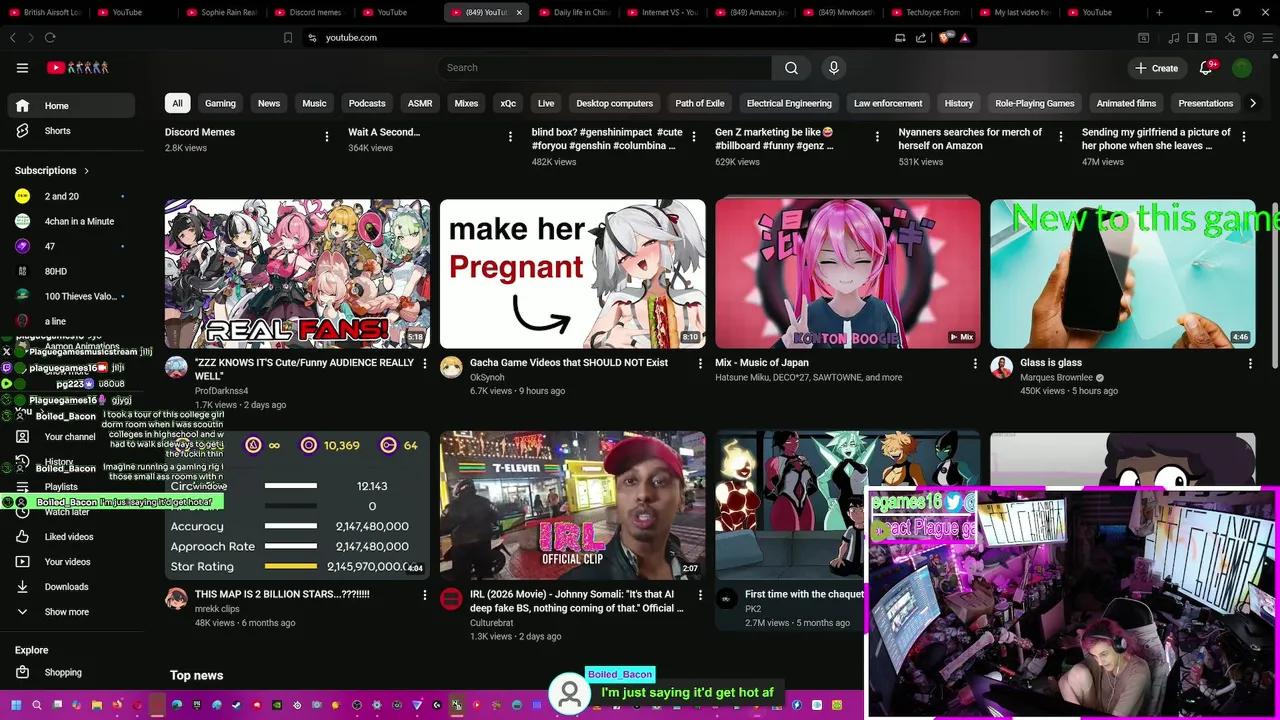Open the 2 and 20 subscription
This screenshot has width=1280, height=720.
pos(71,196)
